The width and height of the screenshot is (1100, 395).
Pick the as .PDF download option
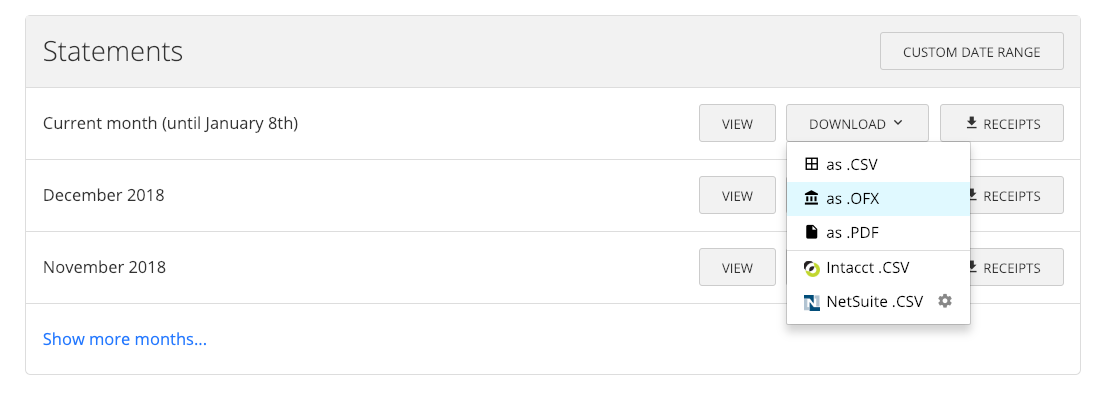(878, 232)
